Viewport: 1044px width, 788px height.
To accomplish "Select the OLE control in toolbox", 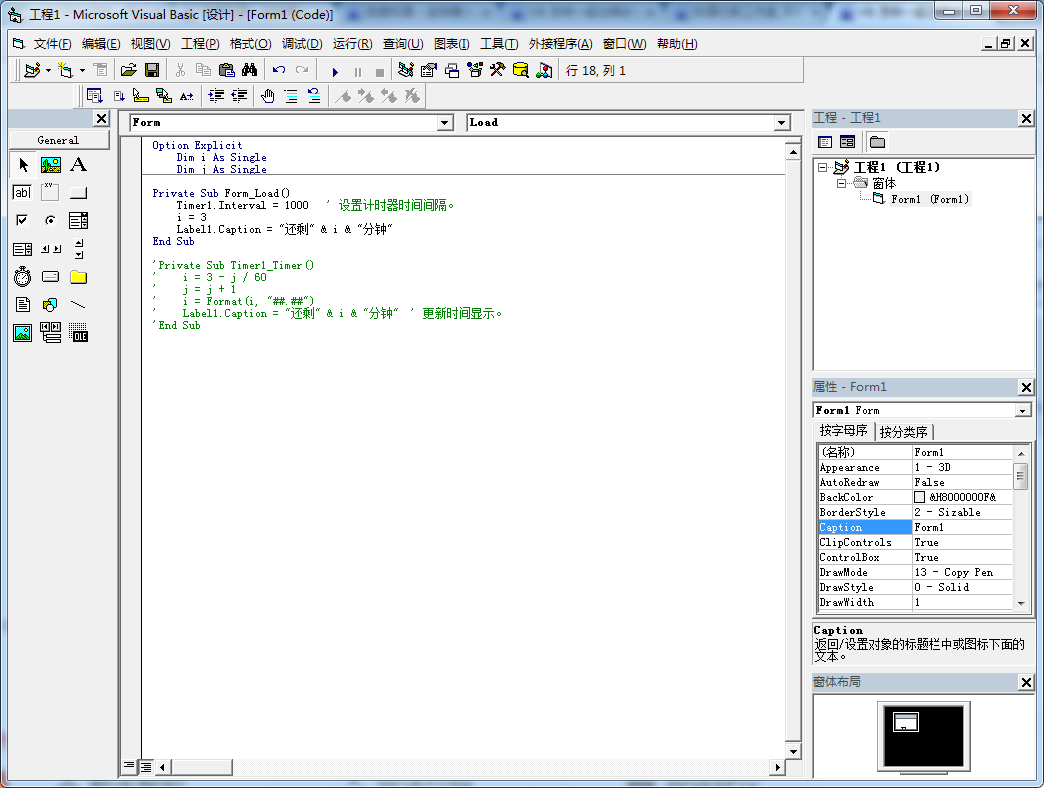I will point(78,333).
